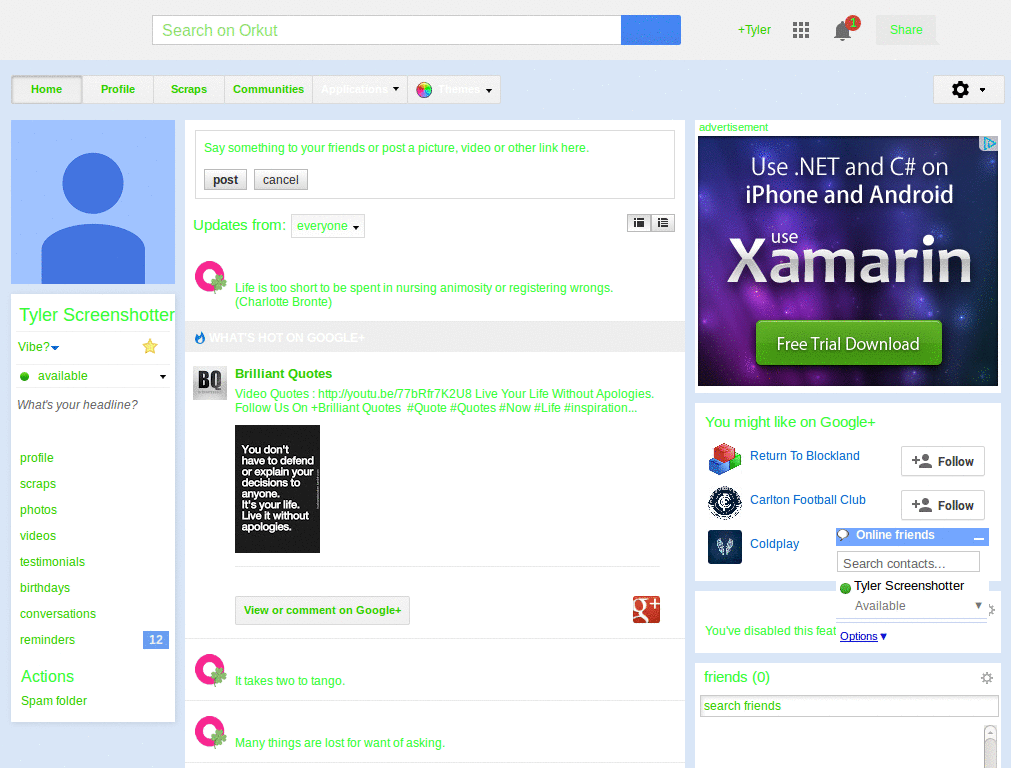Viewport: 1024px width, 768px height.
Task: Click Tyler Screenshotter in Online friends
Action: pyautogui.click(x=908, y=586)
